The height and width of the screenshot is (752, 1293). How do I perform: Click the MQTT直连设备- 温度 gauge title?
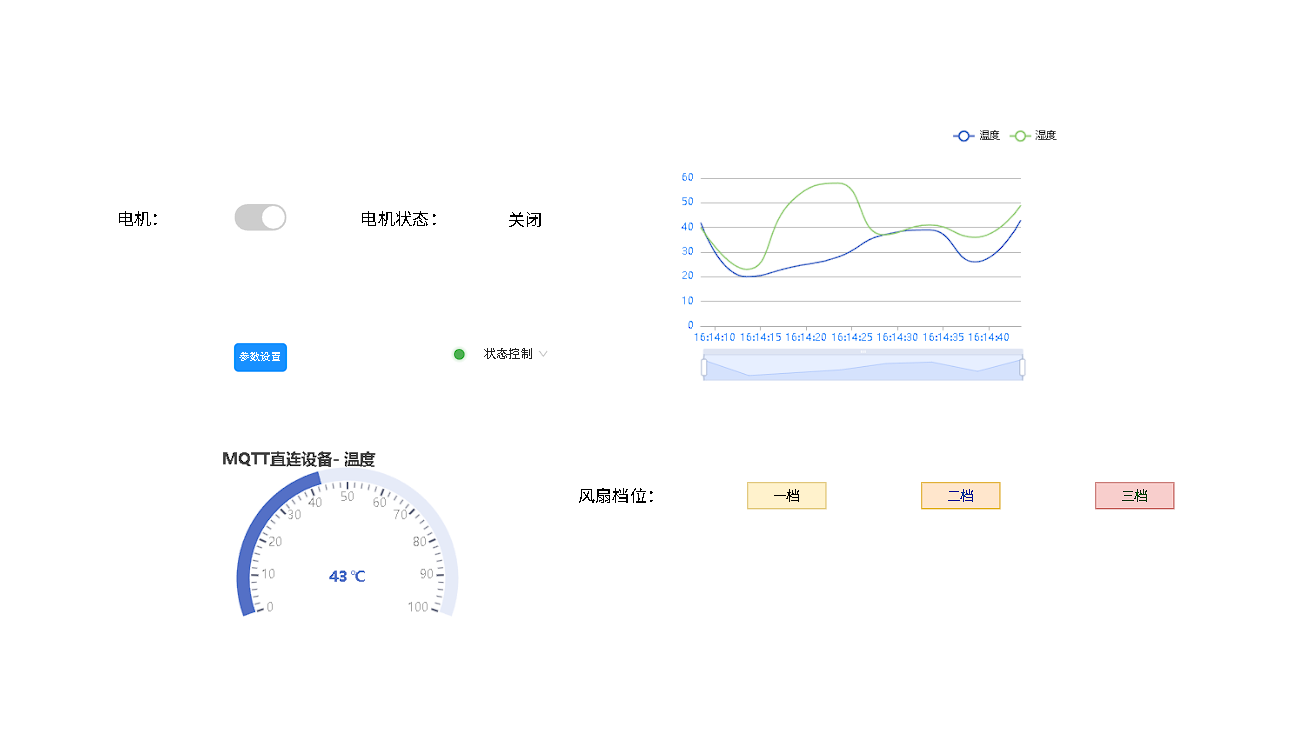coord(298,459)
